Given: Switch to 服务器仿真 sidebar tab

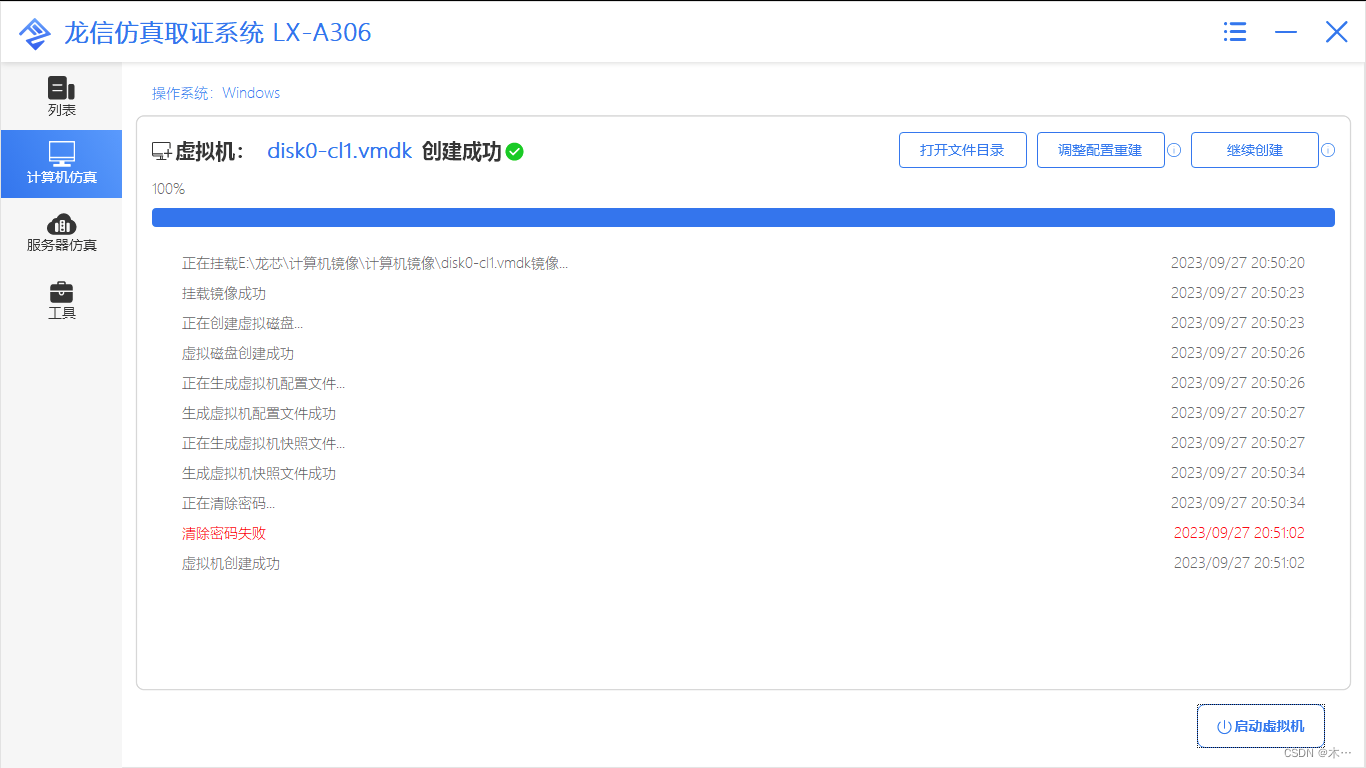Looking at the screenshot, I should 62,232.
